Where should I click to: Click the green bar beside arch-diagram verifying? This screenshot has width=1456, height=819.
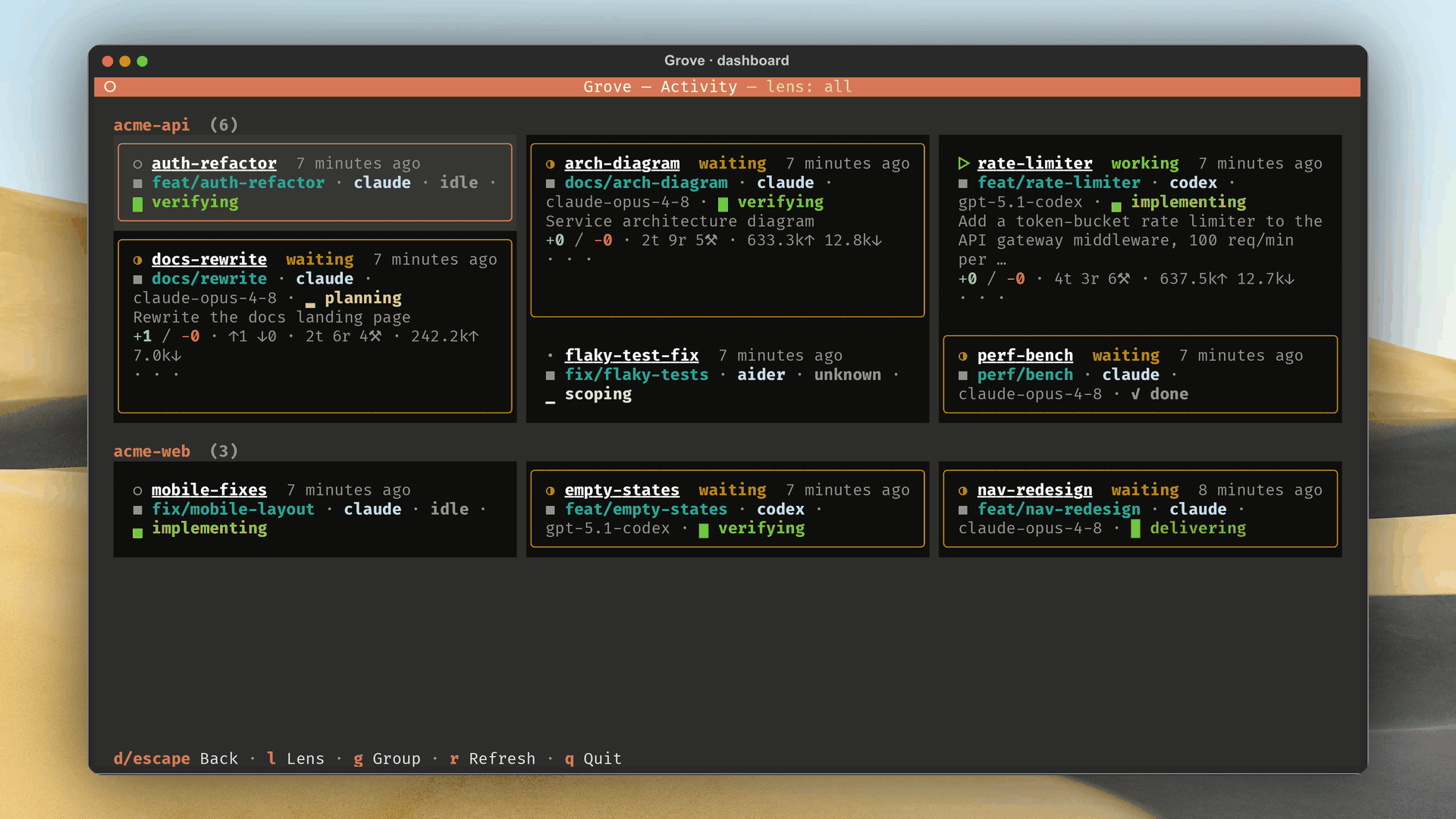point(723,204)
